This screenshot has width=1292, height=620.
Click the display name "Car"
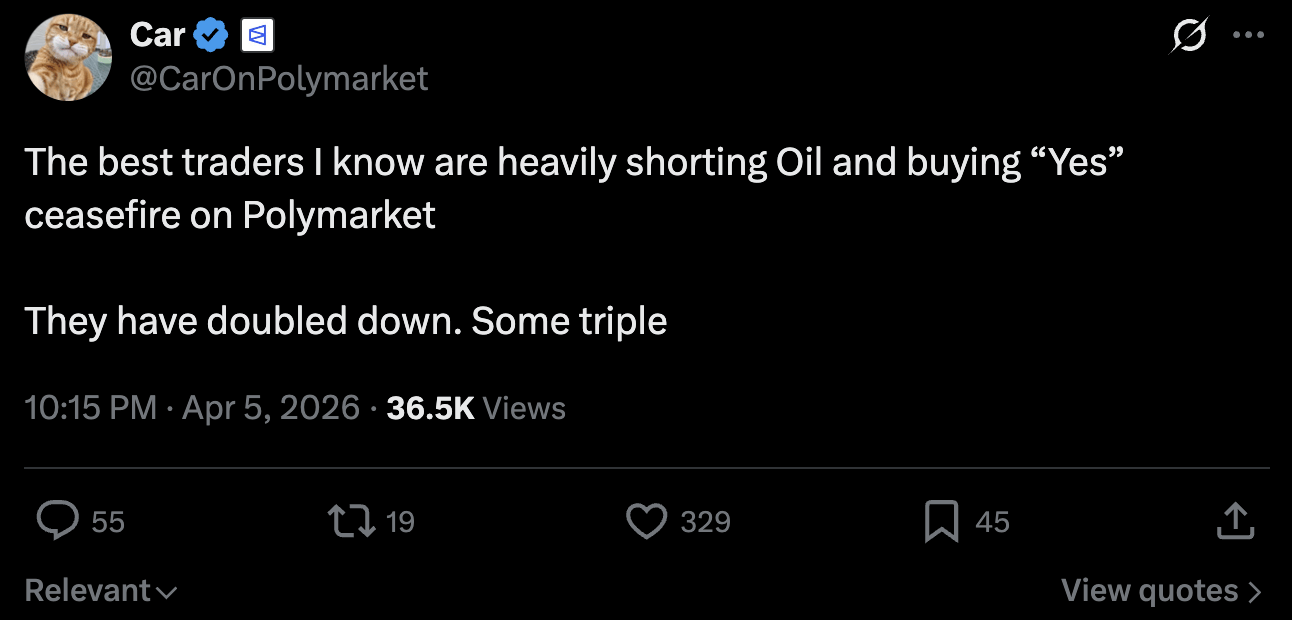157,35
